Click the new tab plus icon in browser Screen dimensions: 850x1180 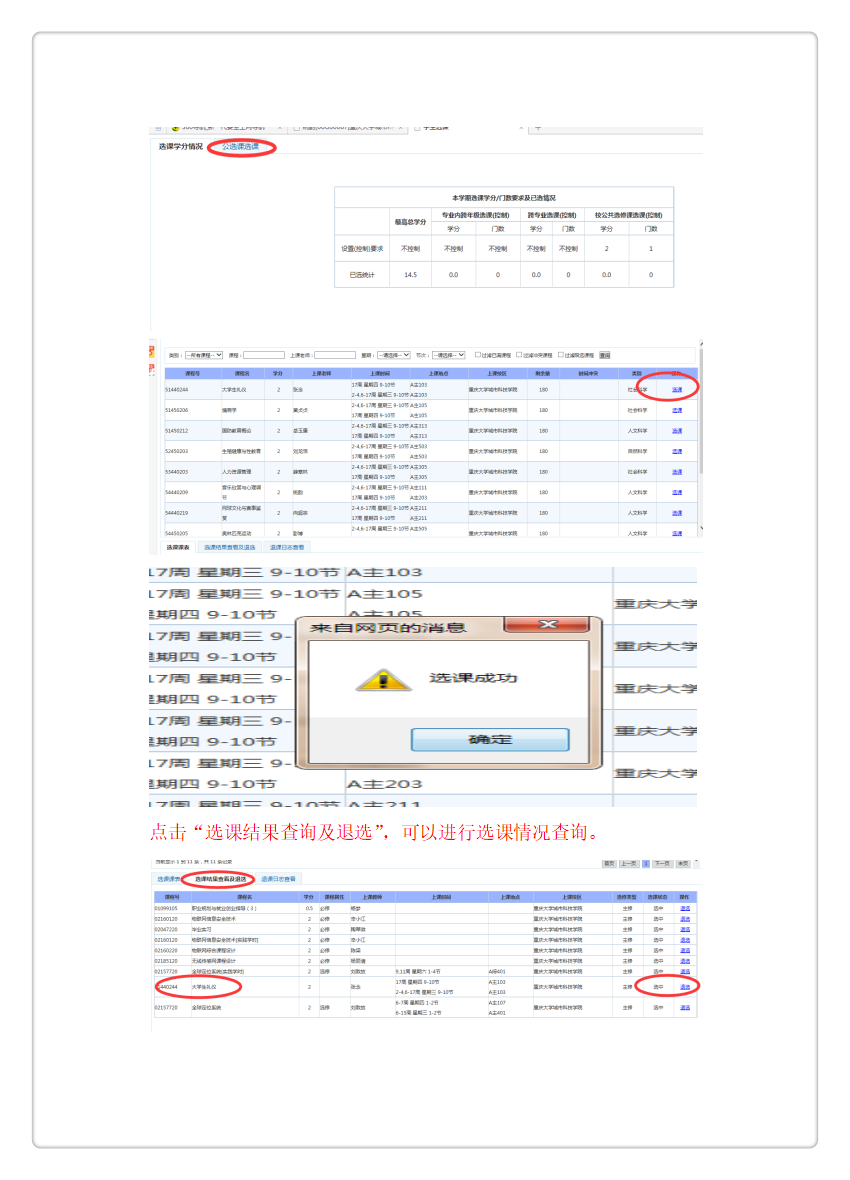[537, 128]
